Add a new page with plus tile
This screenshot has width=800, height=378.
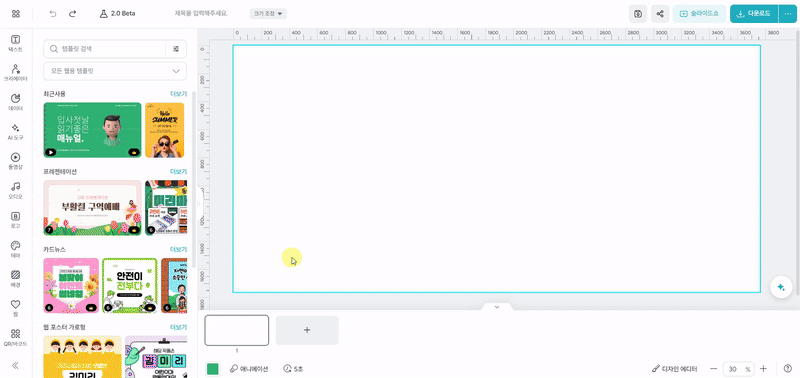point(307,330)
